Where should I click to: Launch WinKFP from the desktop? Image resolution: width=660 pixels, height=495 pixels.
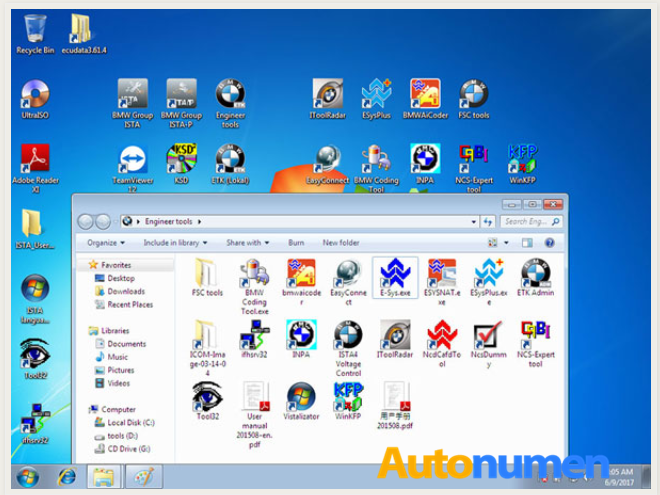tap(522, 164)
